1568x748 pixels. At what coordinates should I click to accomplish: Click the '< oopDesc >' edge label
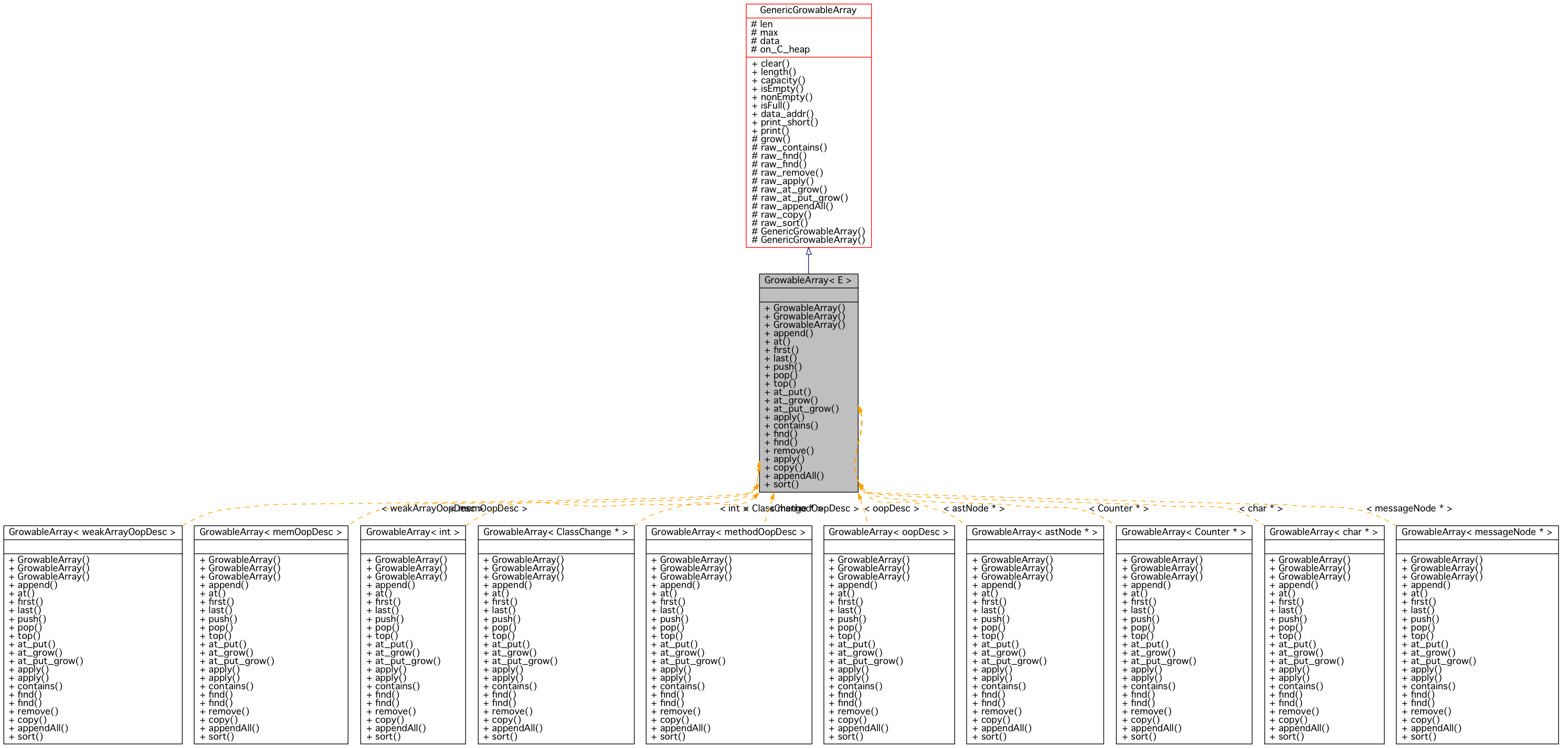(x=891, y=509)
